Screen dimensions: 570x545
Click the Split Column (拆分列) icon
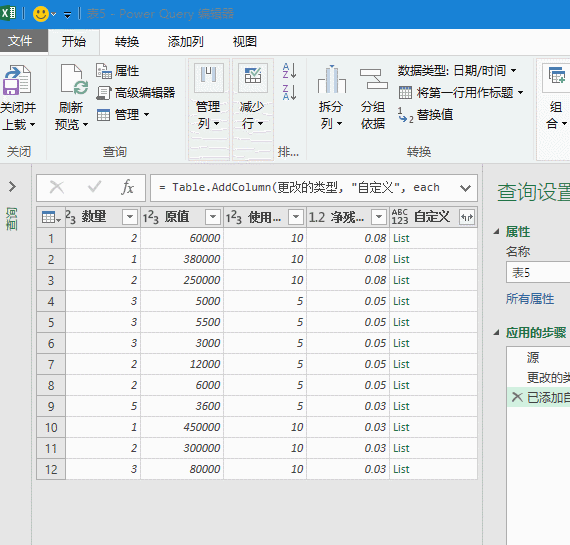click(332, 79)
